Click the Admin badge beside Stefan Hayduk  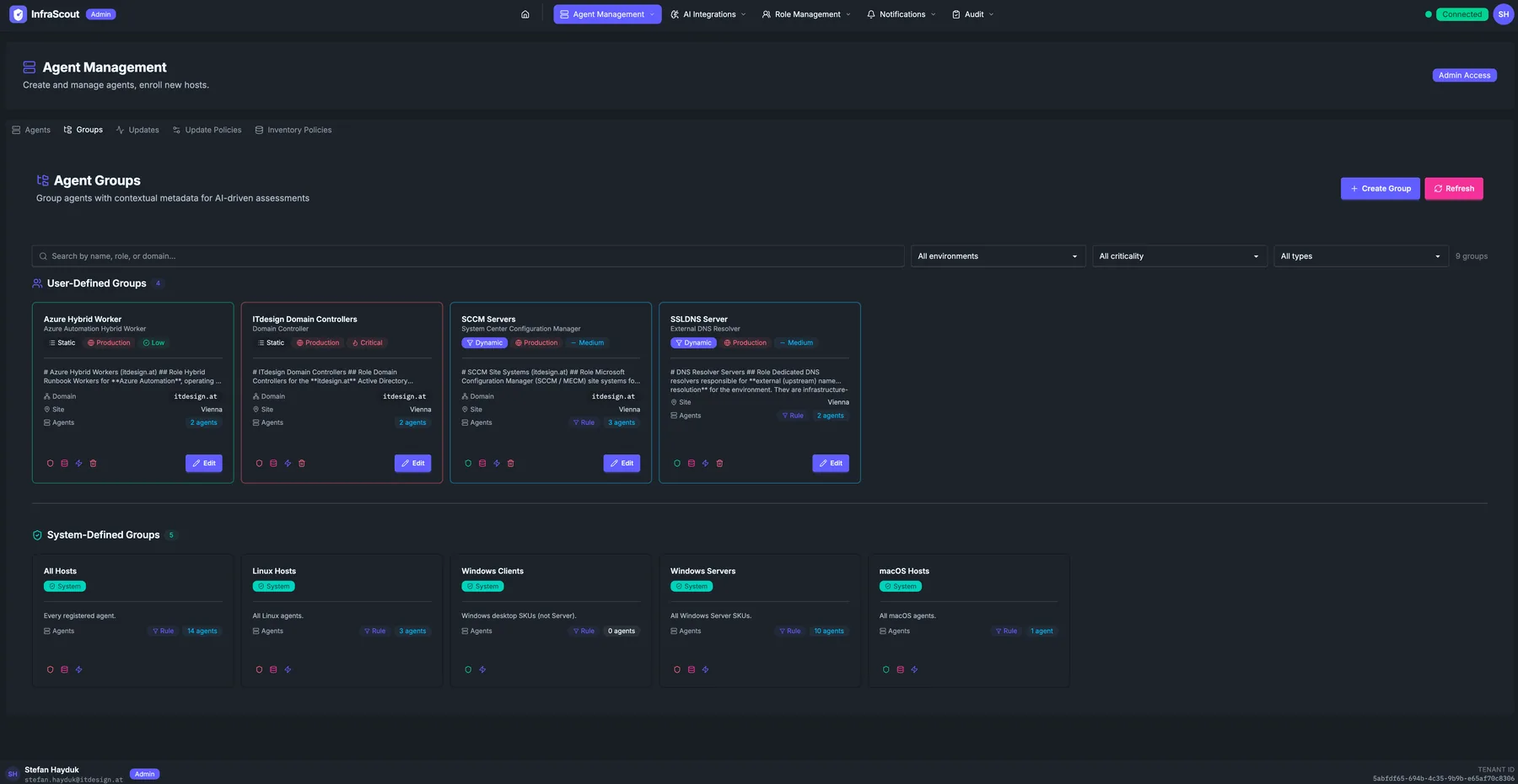tap(145, 774)
